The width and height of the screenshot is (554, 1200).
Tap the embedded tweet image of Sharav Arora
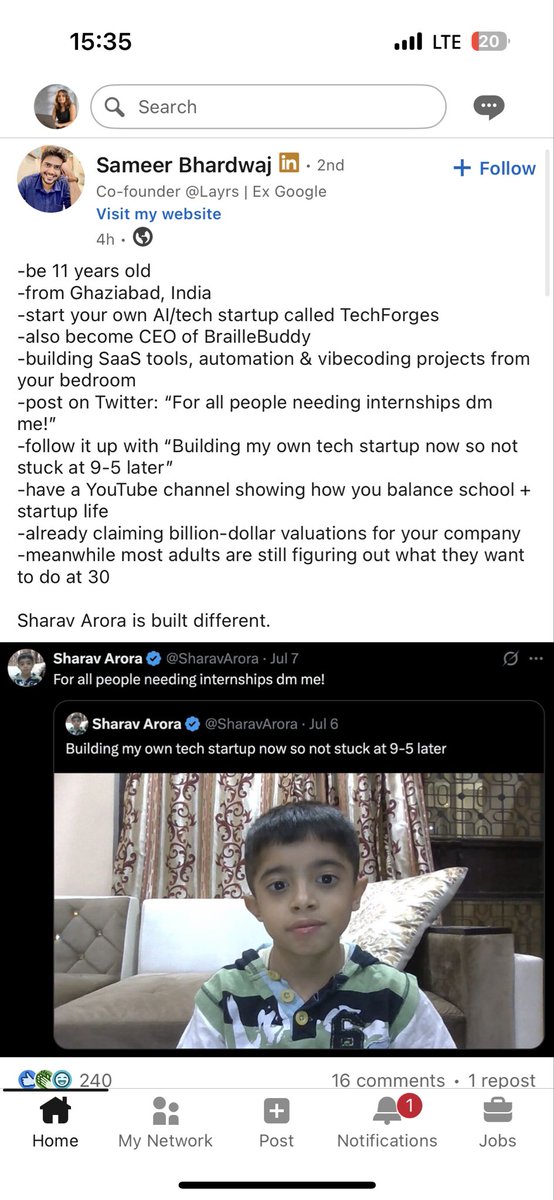[299, 910]
